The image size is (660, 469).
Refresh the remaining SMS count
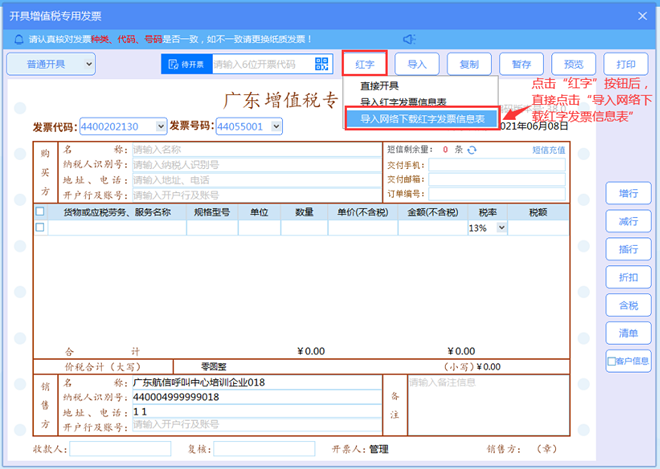point(472,150)
